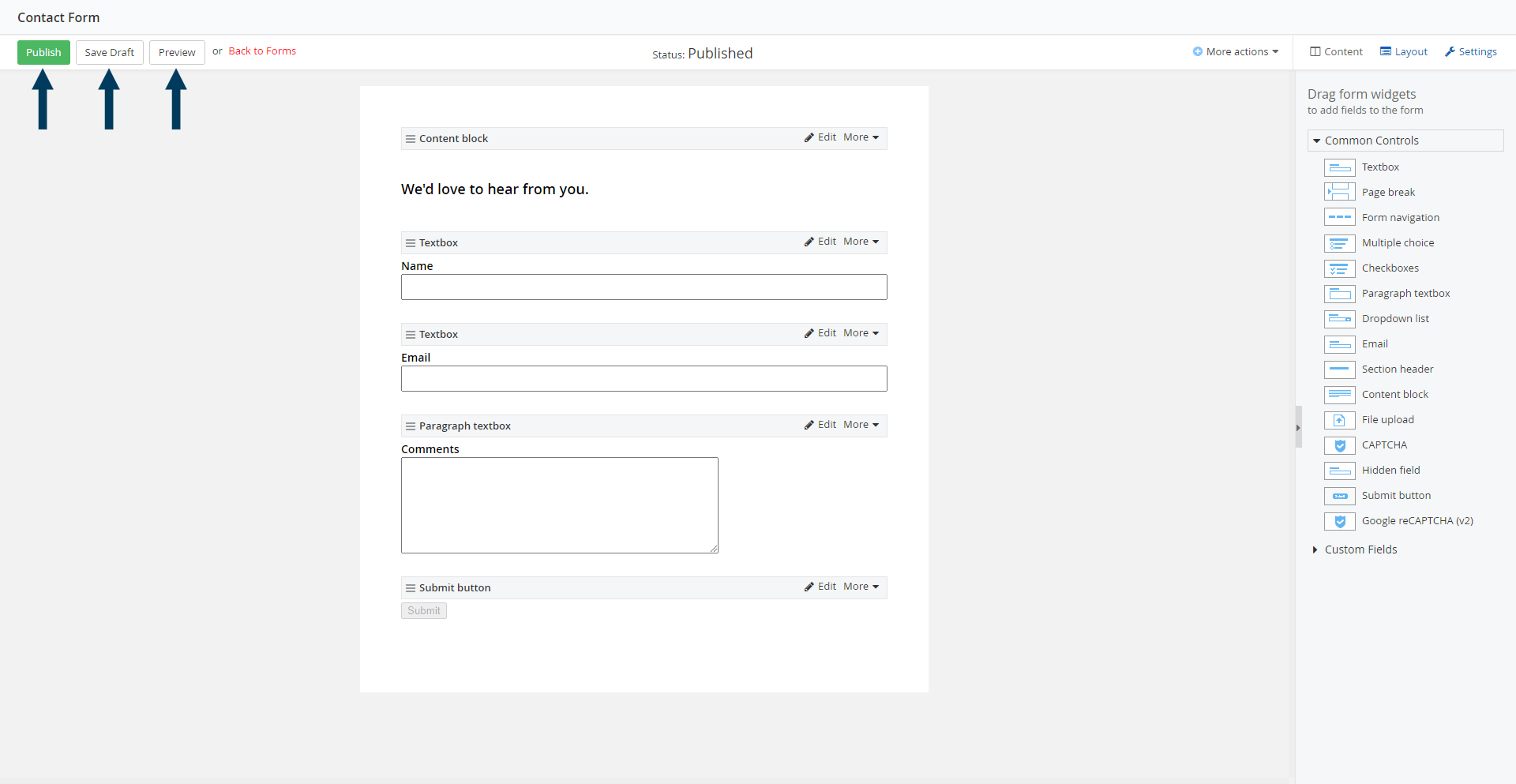Click the drag handle of the Name Textbox section
This screenshot has height=784, width=1516.
[411, 242]
